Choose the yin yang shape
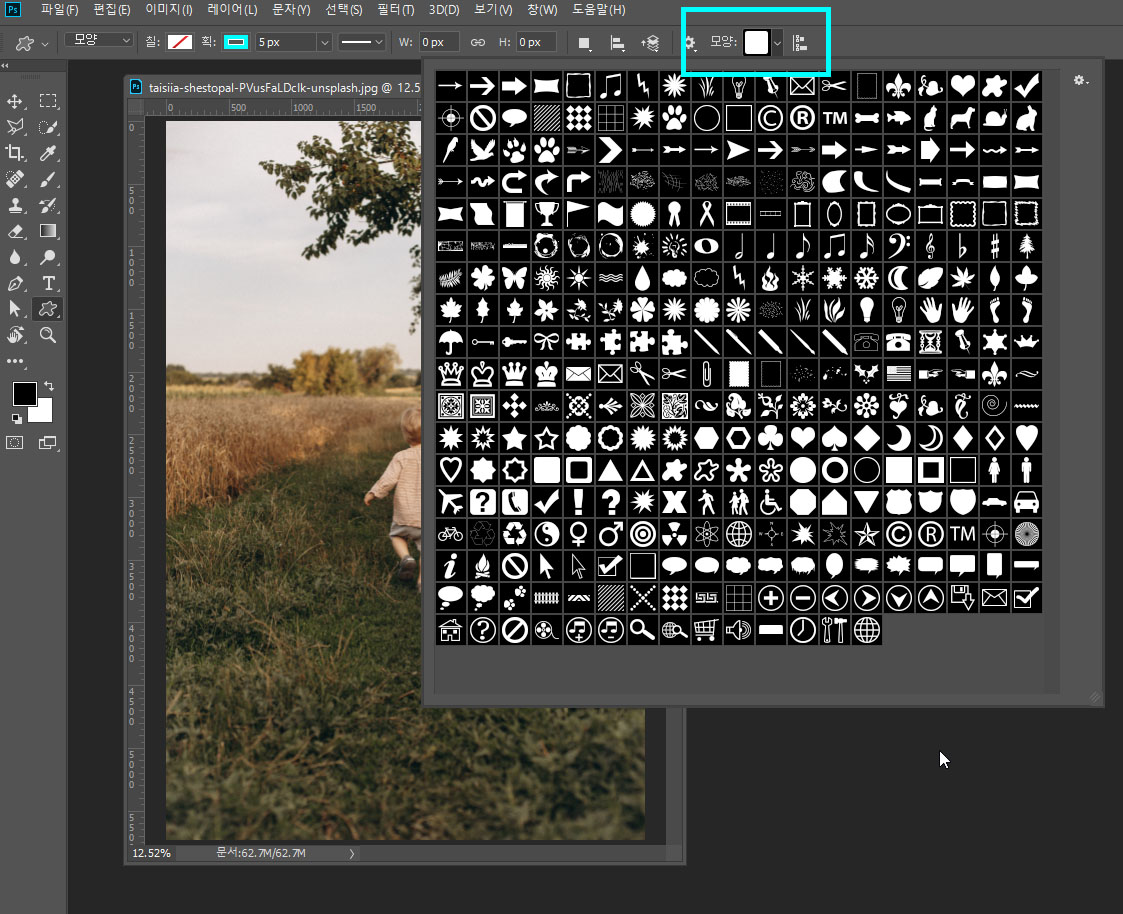1123x914 pixels. (x=546, y=534)
